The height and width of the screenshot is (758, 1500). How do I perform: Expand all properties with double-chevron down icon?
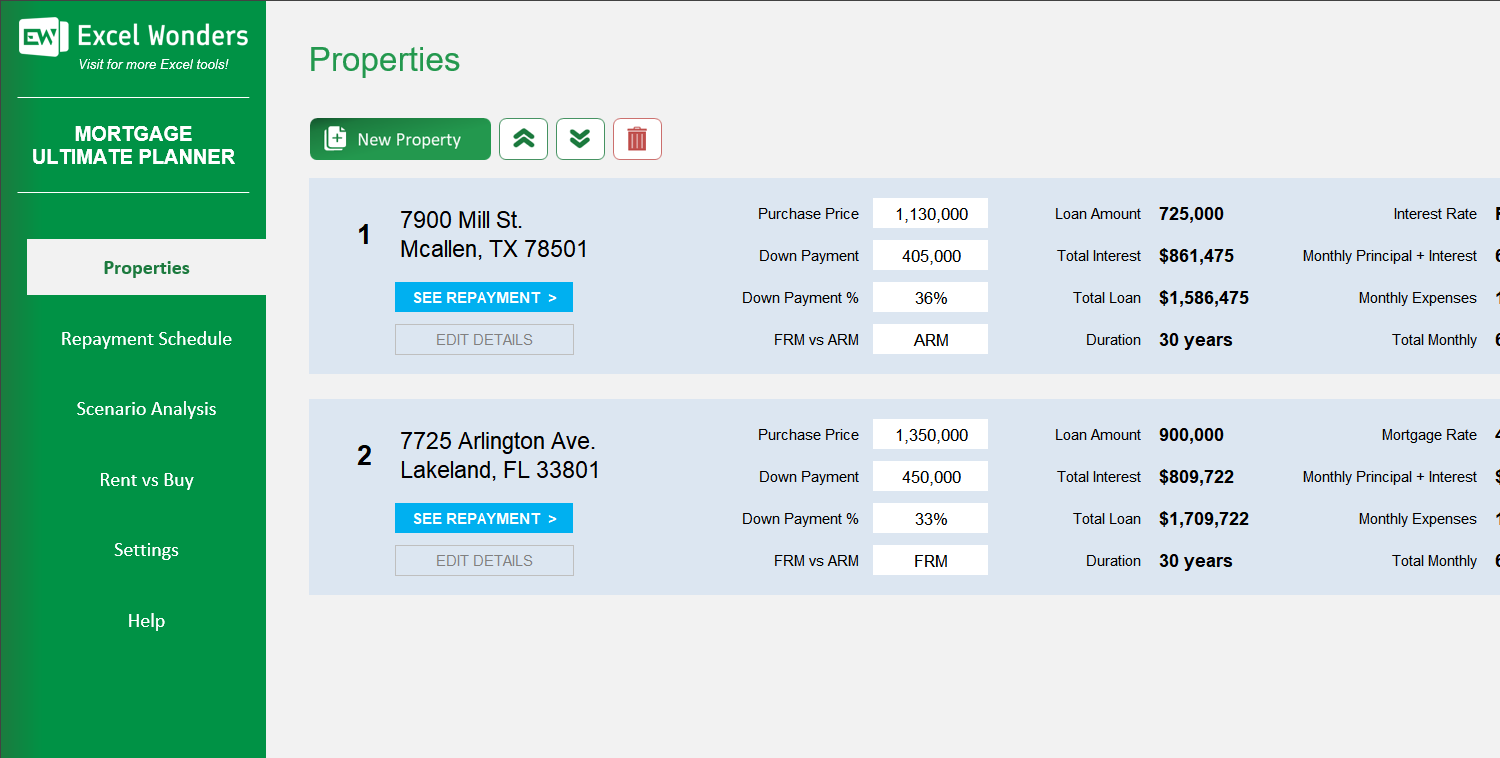[580, 139]
